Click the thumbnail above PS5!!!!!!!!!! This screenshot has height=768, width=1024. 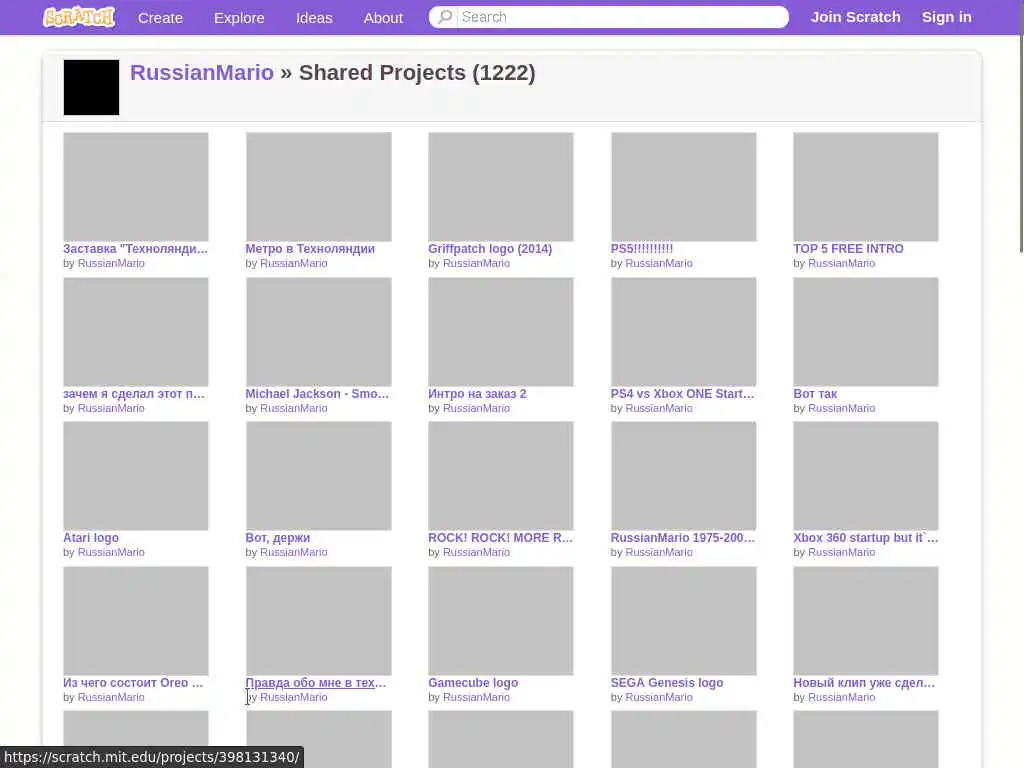pos(684,187)
